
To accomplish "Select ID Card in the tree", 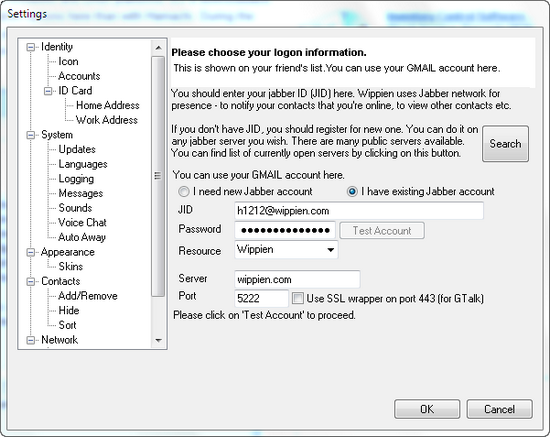I will (x=75, y=91).
